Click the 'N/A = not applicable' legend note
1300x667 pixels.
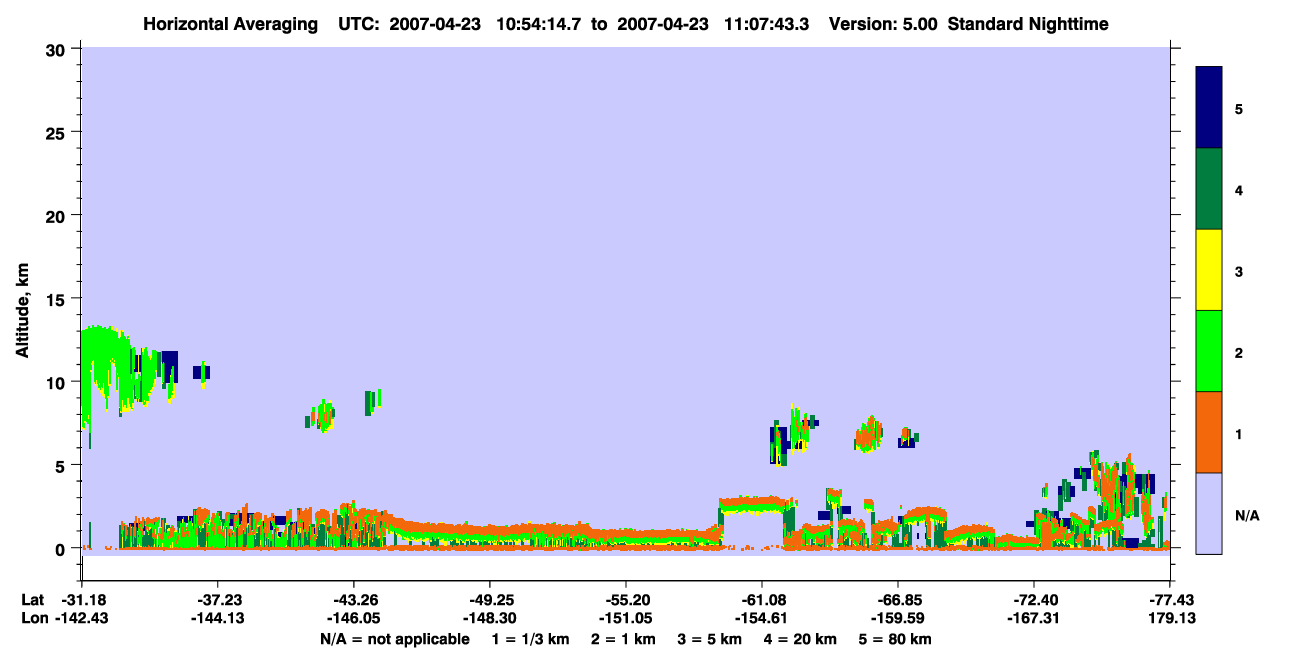394,639
